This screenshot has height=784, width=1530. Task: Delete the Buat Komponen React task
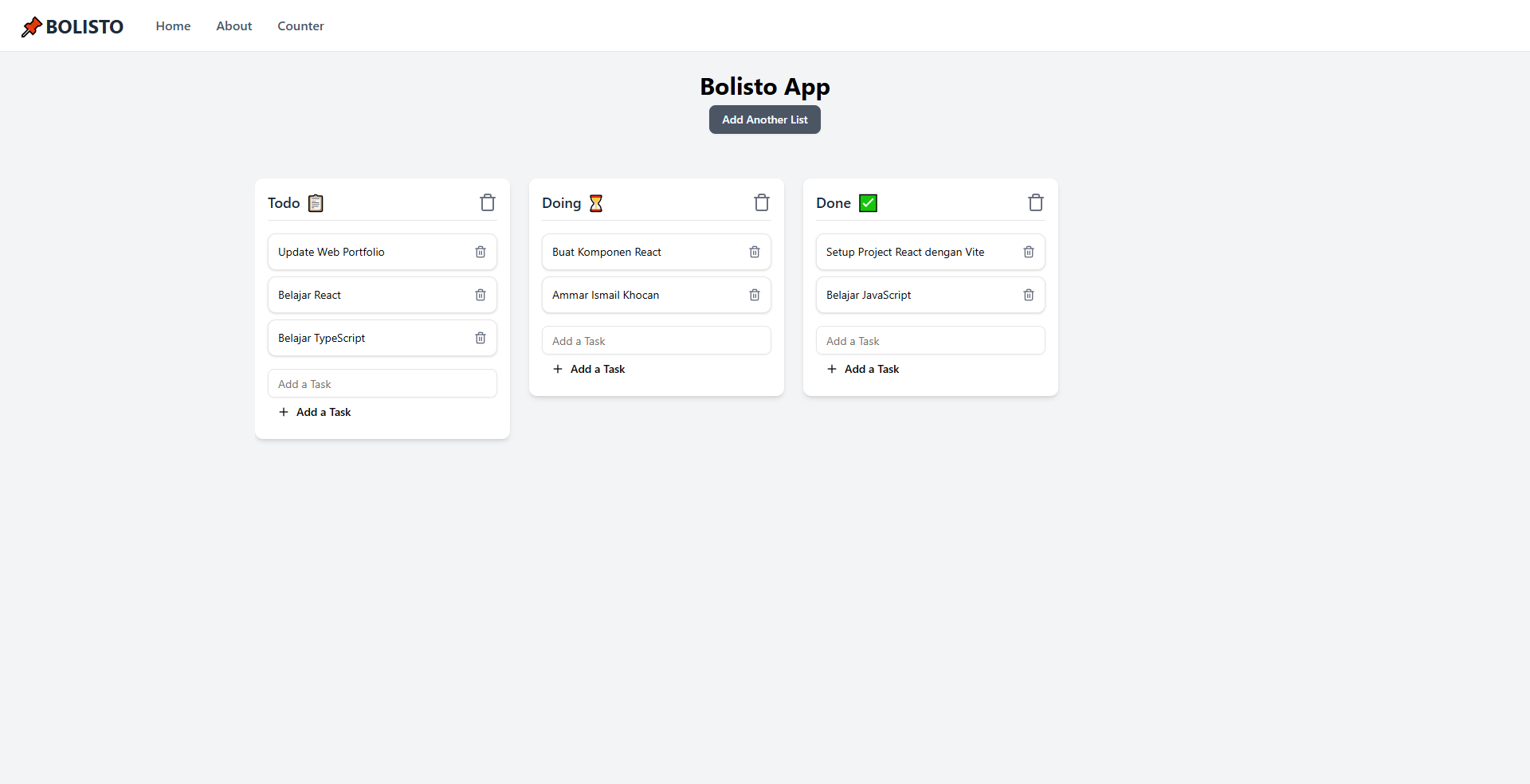pos(755,252)
